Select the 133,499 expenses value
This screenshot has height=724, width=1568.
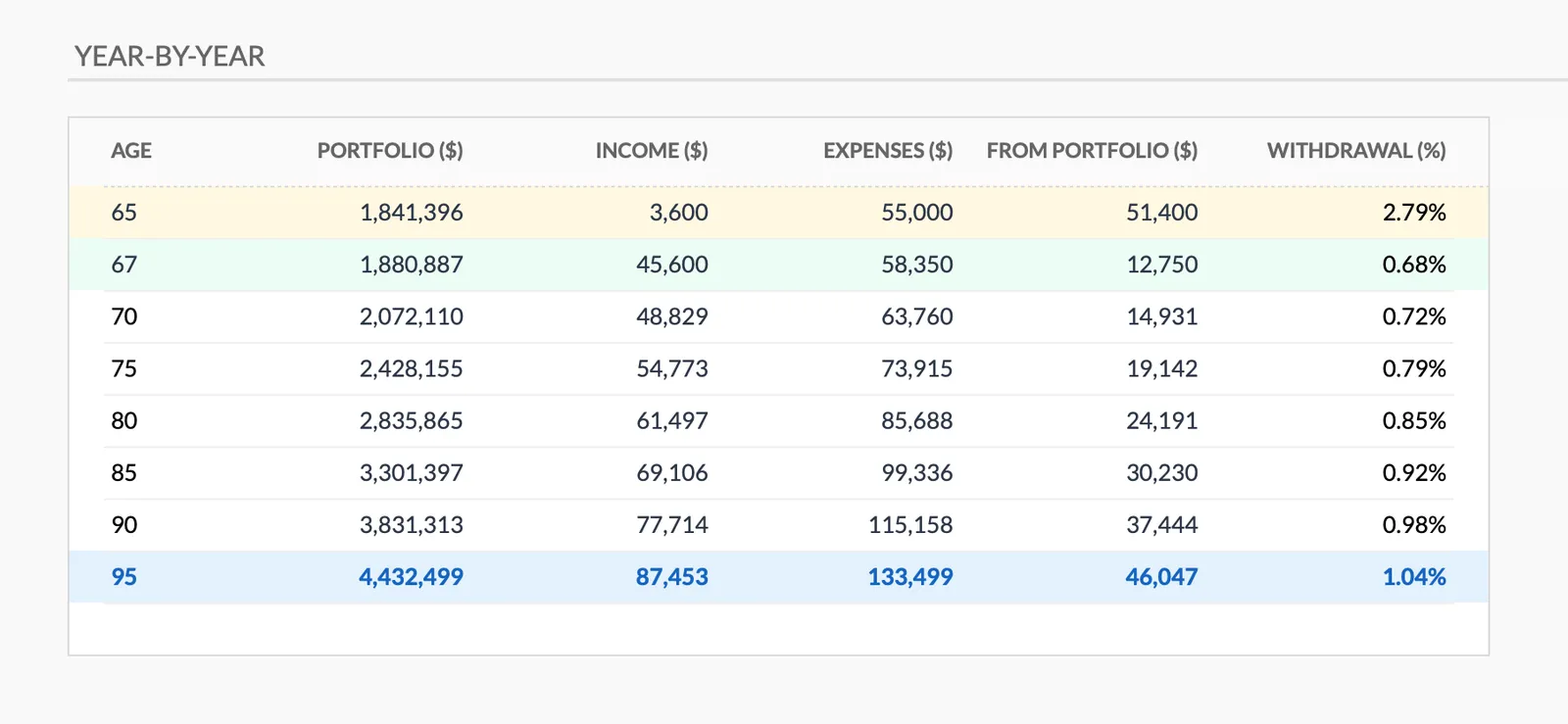pos(909,577)
